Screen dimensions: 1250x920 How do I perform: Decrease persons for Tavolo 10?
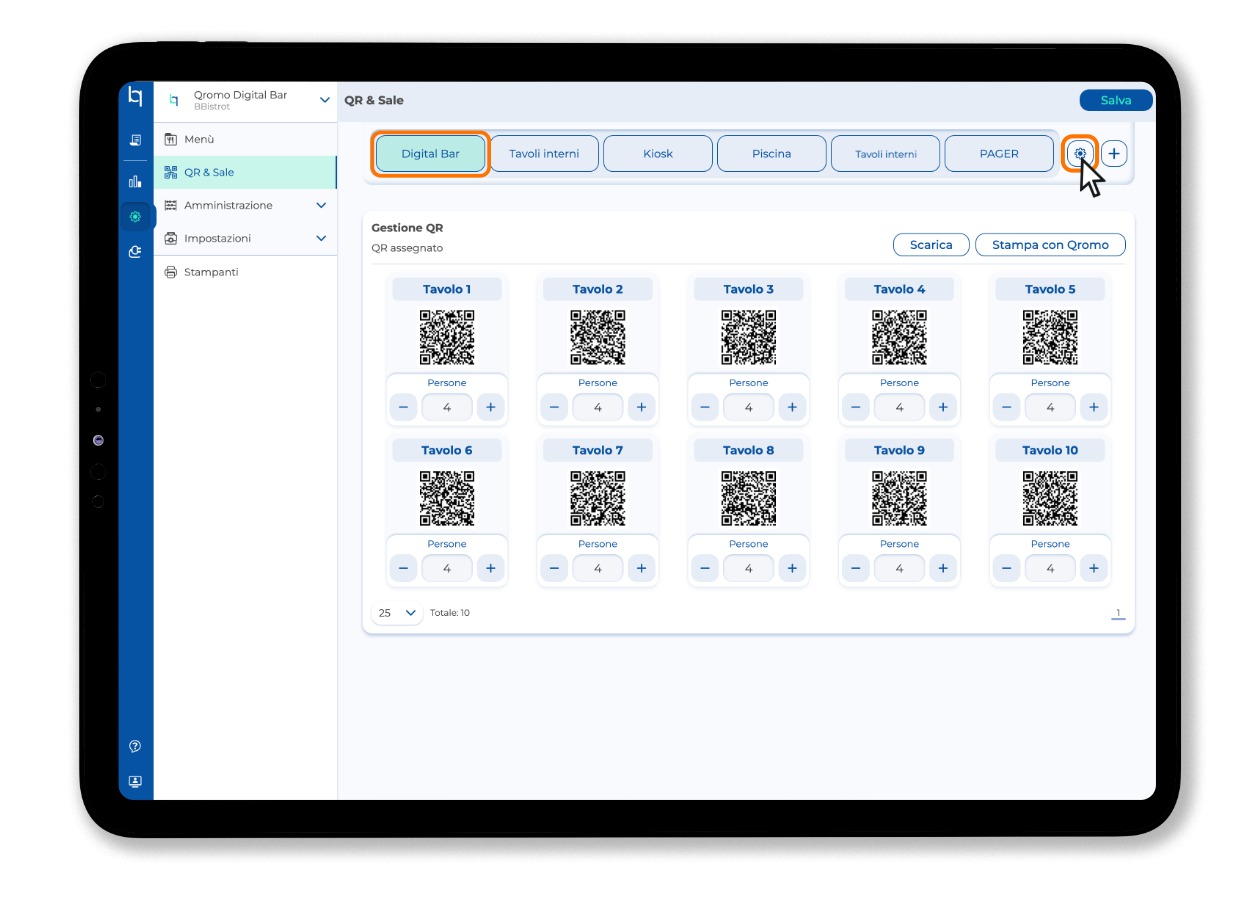1007,568
